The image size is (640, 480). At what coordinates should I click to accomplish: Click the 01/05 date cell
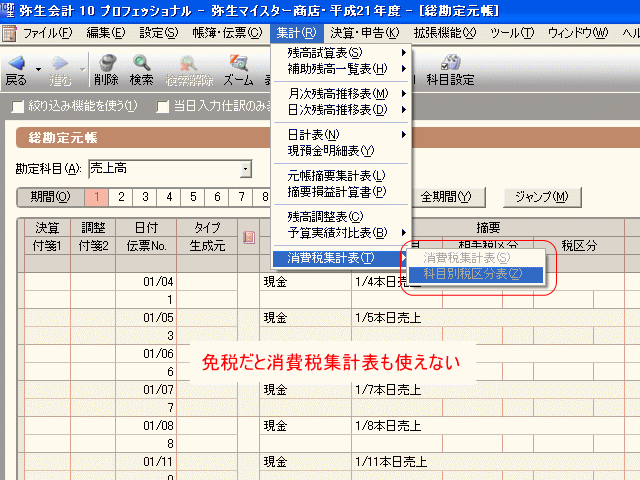click(x=146, y=318)
